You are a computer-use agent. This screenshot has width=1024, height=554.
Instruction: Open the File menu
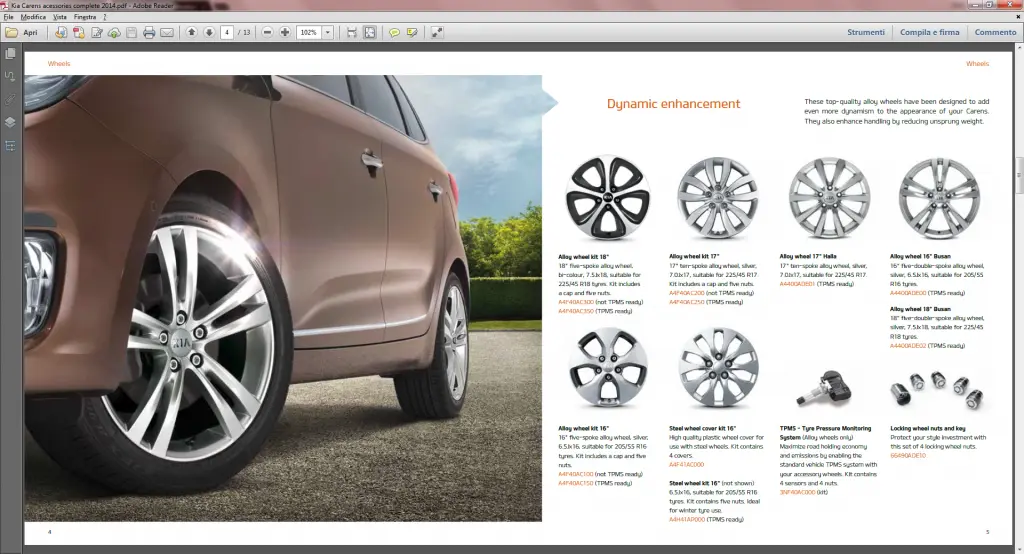(x=8, y=17)
